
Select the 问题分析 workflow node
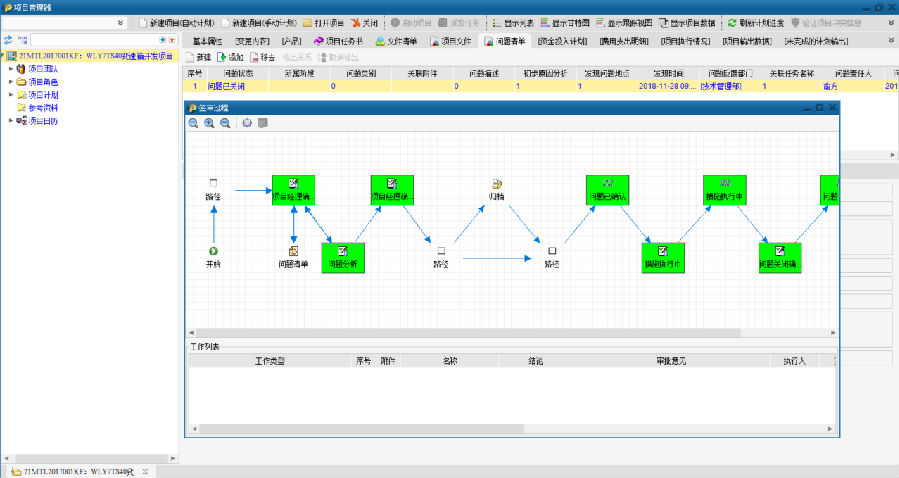[342, 257]
